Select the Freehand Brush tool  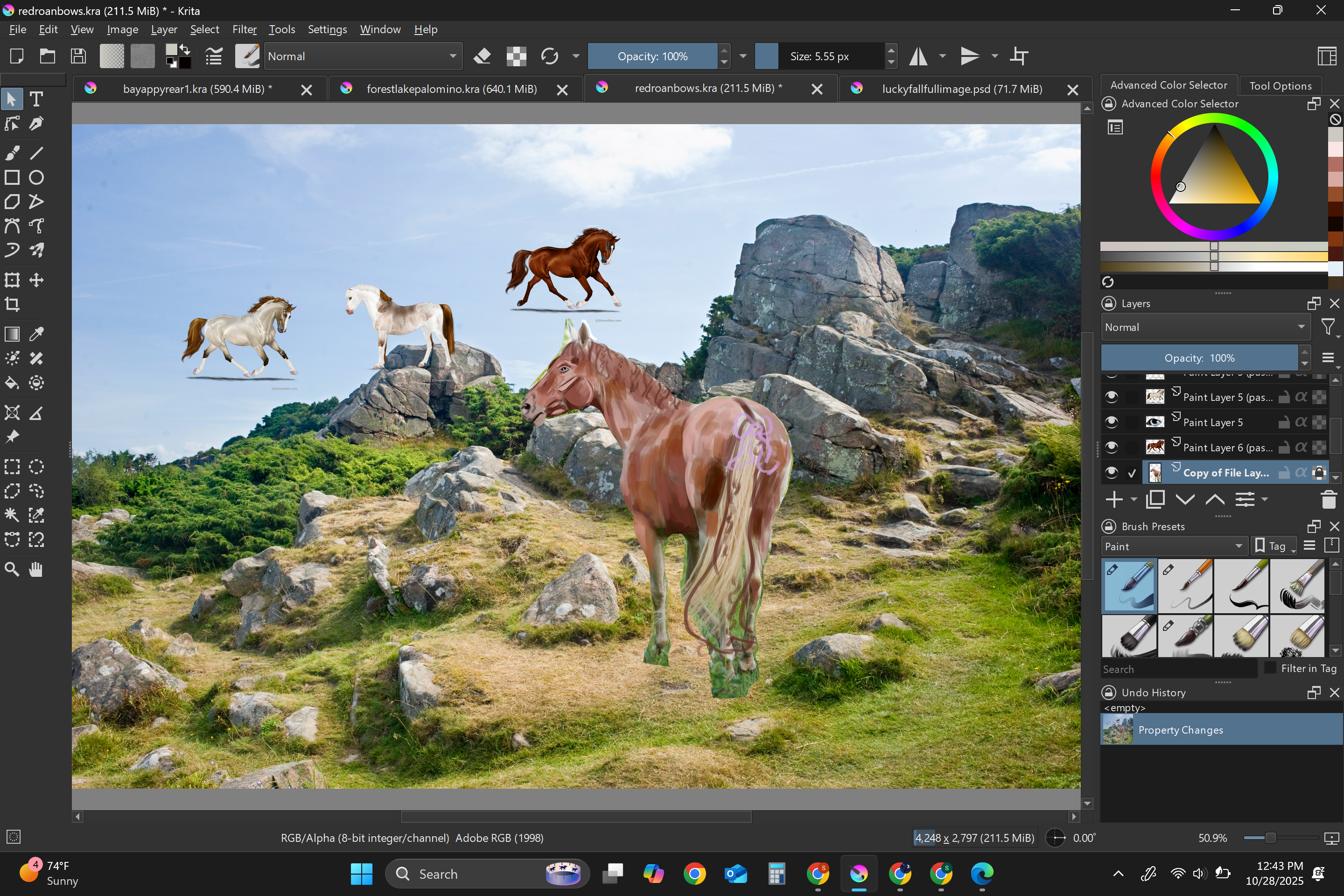(x=12, y=153)
